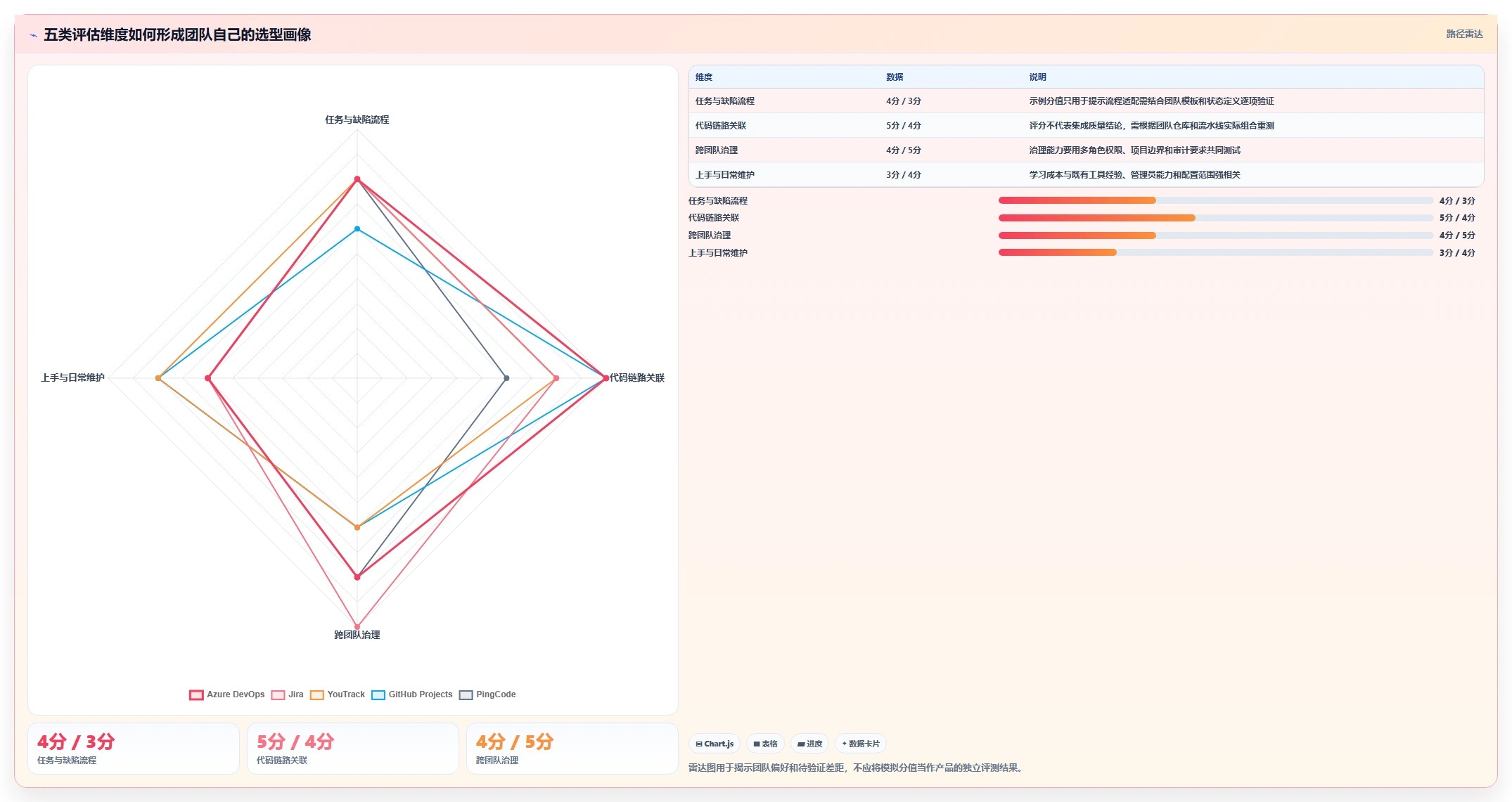Image resolution: width=1512 pixels, height=802 pixels.
Task: Click the GitHub Projects point on 任务与缺陷流程 axis
Action: (x=357, y=229)
